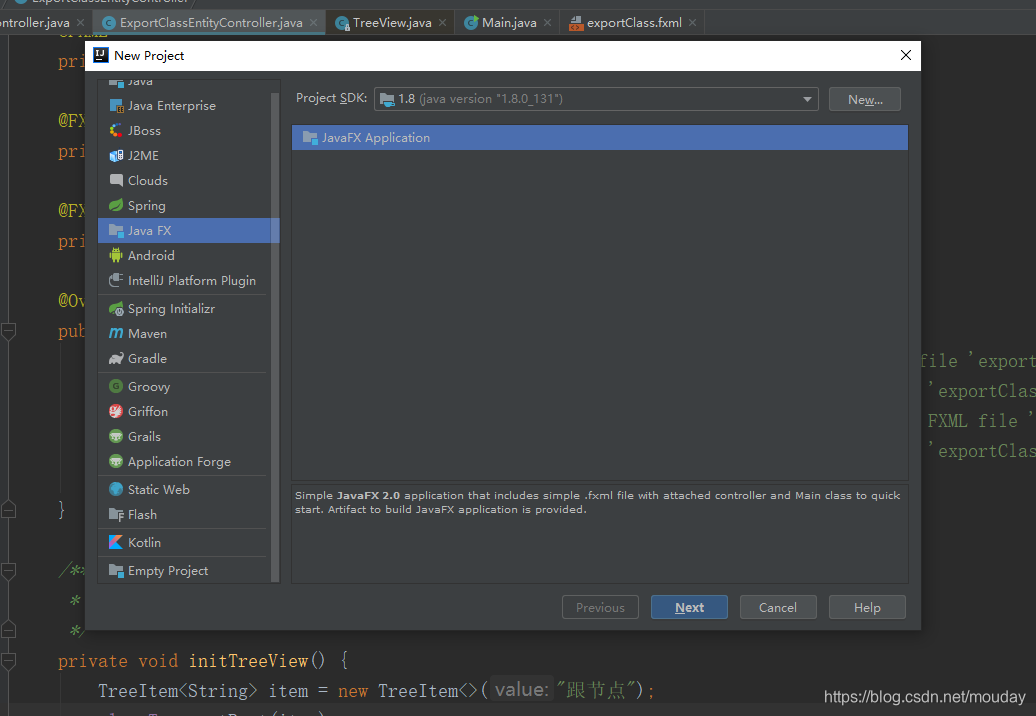Select Static Web project type

click(184, 489)
